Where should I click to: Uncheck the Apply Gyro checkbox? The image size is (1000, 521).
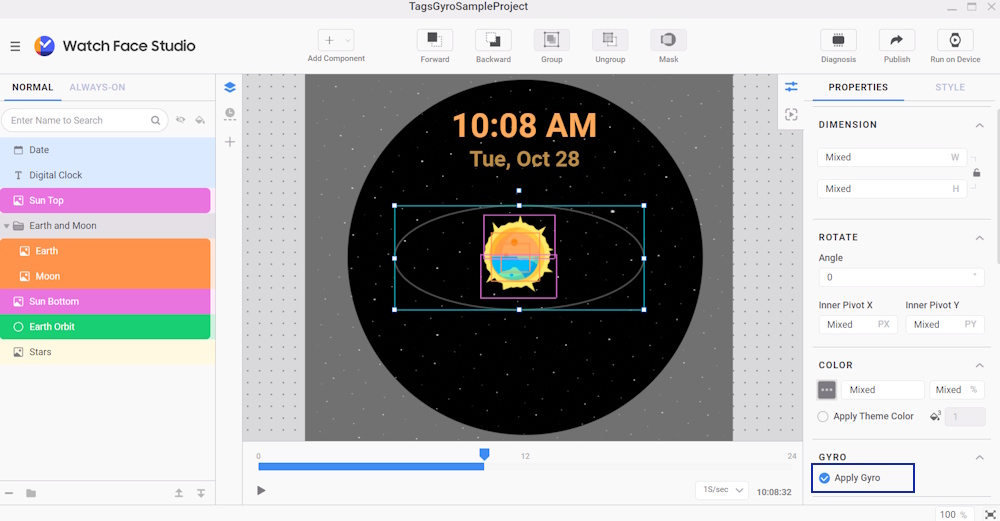point(824,478)
